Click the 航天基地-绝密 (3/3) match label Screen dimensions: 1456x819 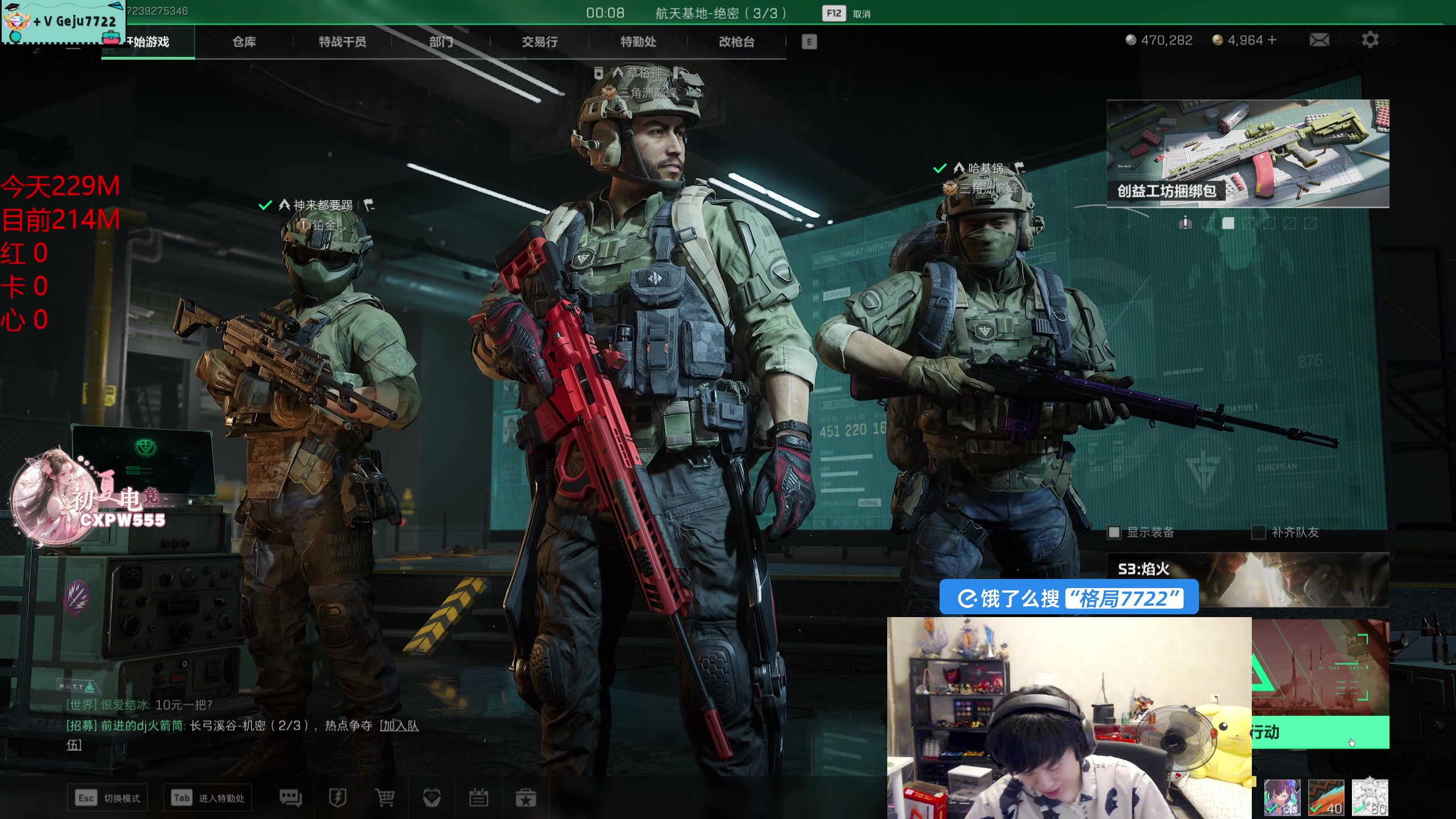(721, 13)
